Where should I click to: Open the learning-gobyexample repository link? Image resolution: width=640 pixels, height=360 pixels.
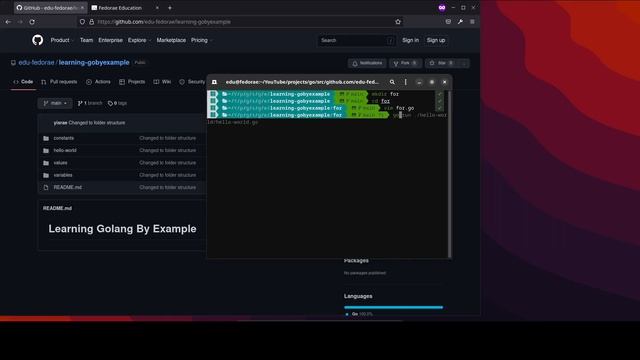click(94, 63)
